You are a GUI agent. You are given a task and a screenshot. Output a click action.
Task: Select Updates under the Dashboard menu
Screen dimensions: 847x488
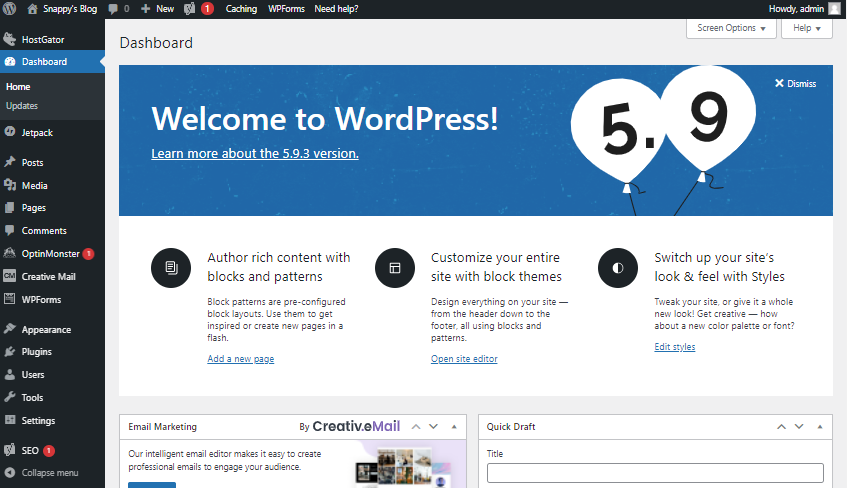[22, 105]
